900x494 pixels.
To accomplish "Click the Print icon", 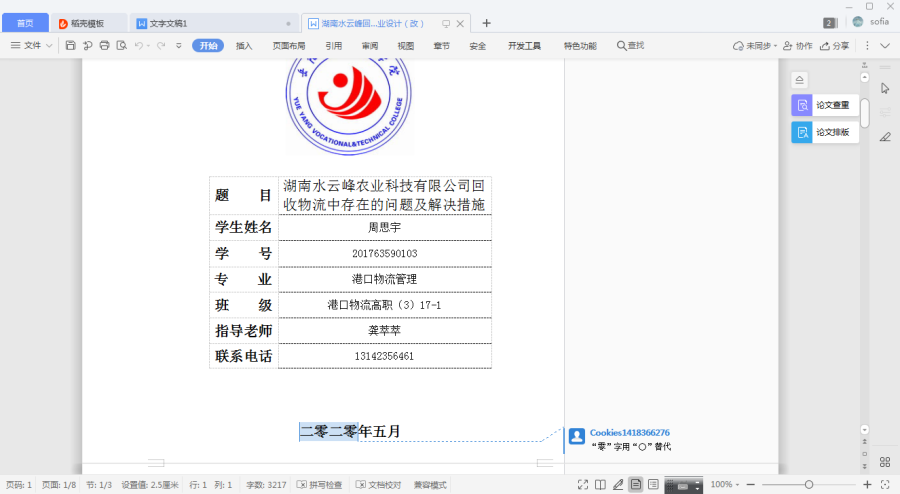I will point(104,45).
